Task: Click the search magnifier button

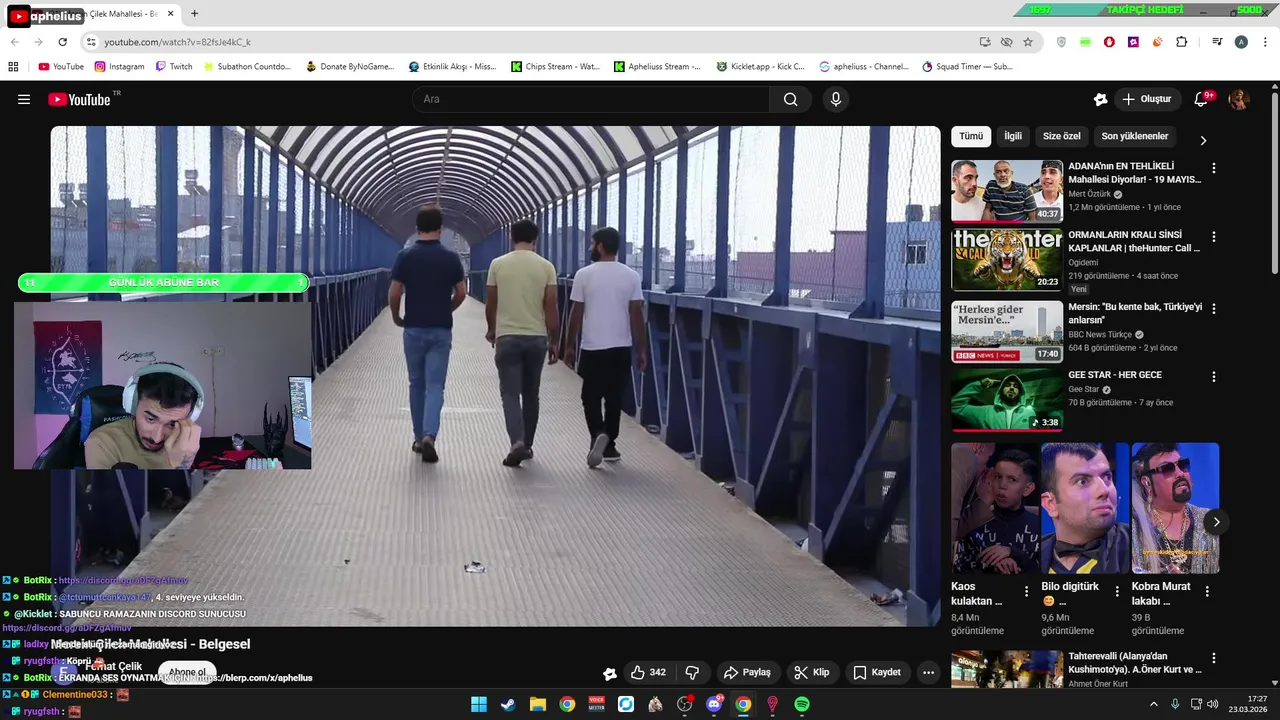Action: coord(790,99)
